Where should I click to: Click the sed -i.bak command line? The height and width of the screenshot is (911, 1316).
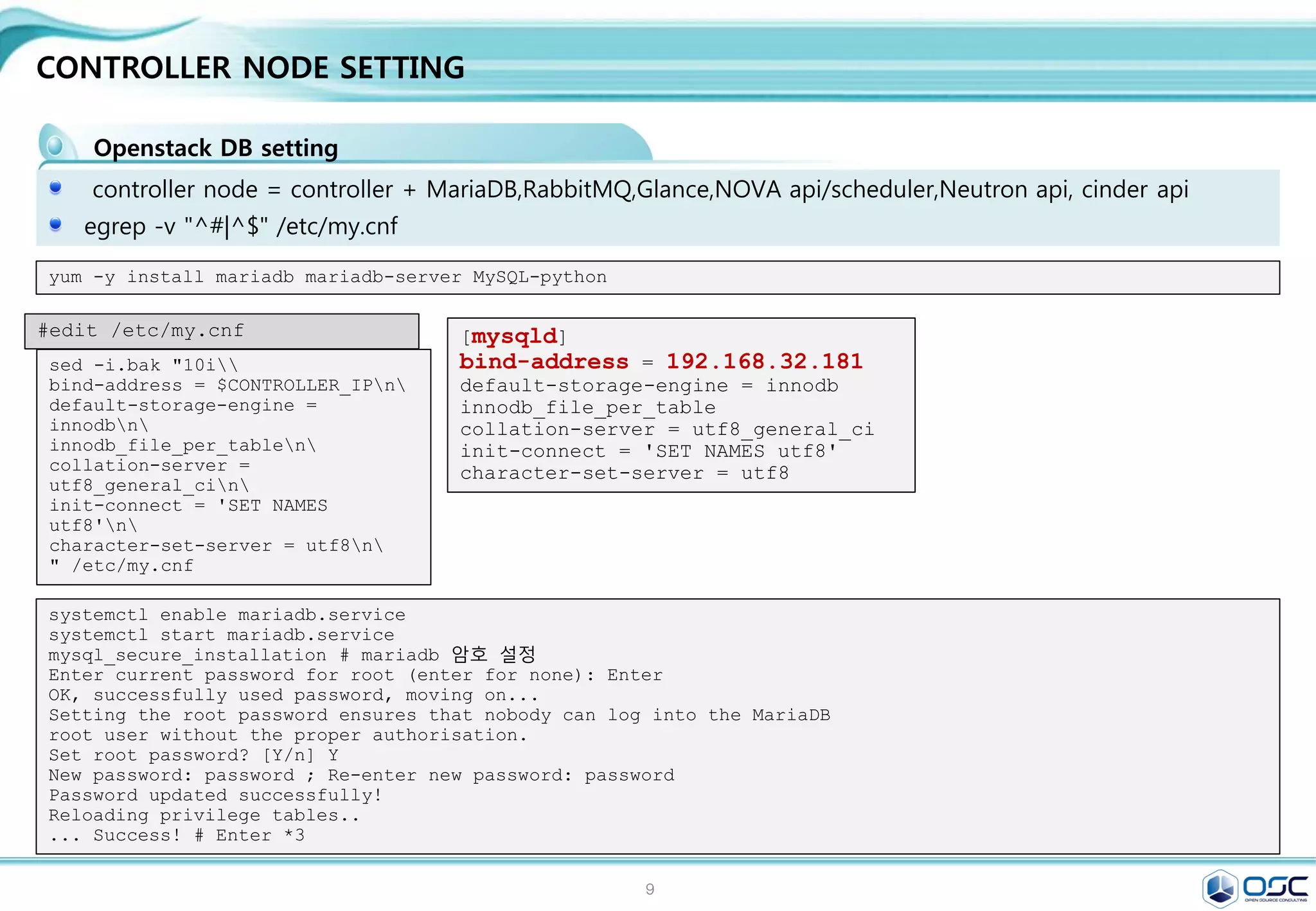coord(143,366)
